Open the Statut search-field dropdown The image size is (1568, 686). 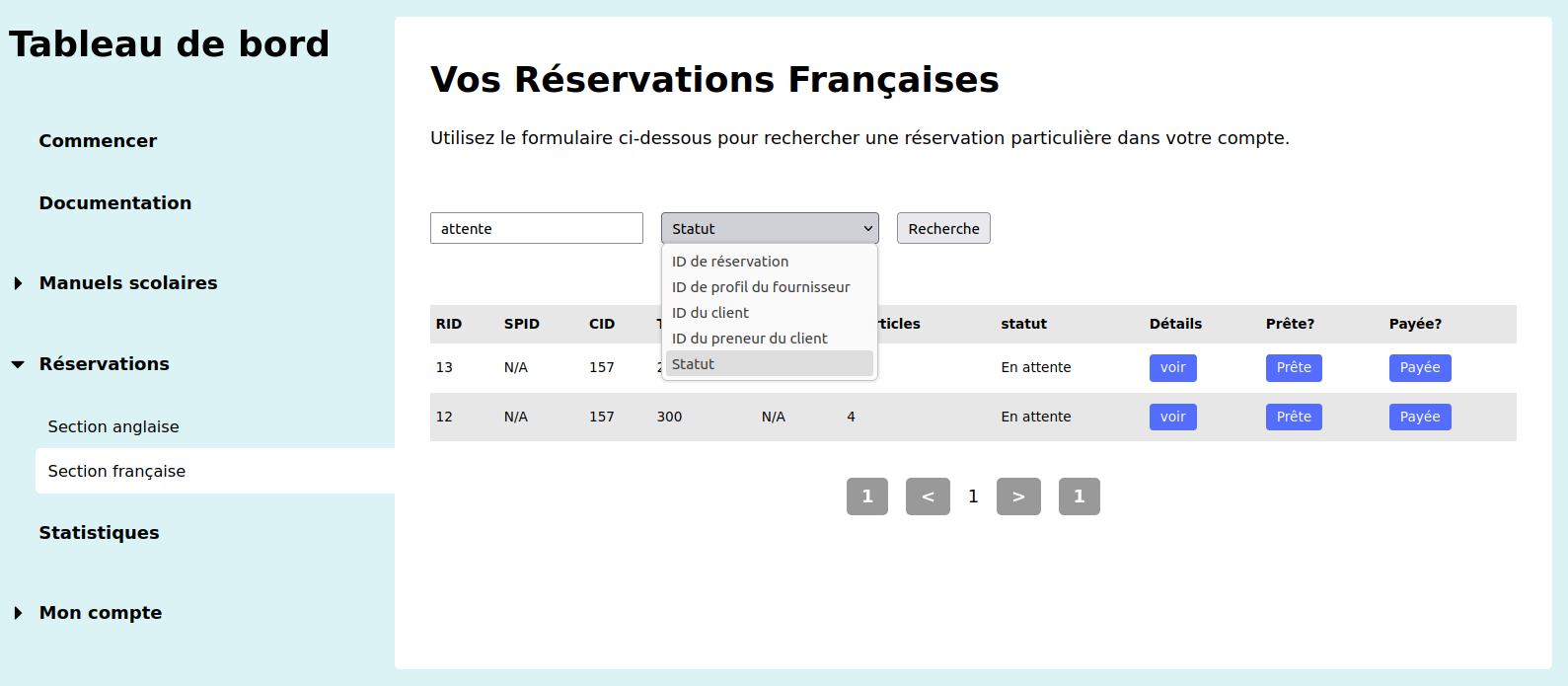tap(770, 228)
